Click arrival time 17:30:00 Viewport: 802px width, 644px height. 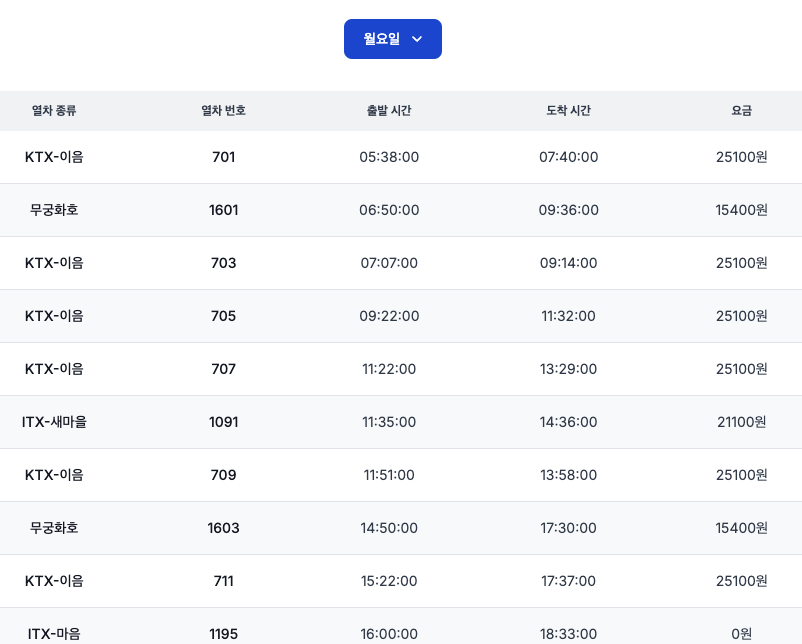568,528
